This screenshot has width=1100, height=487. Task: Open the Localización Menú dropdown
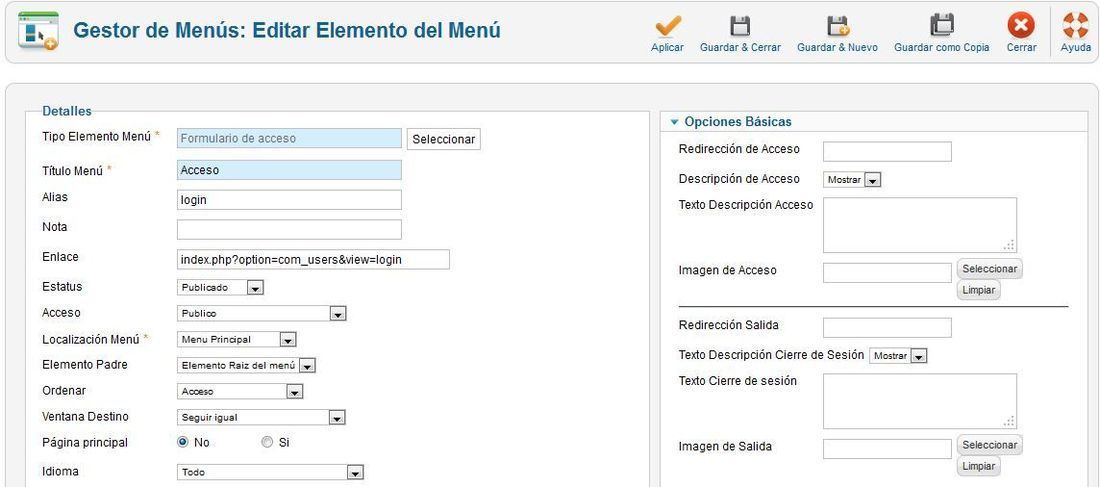(236, 340)
